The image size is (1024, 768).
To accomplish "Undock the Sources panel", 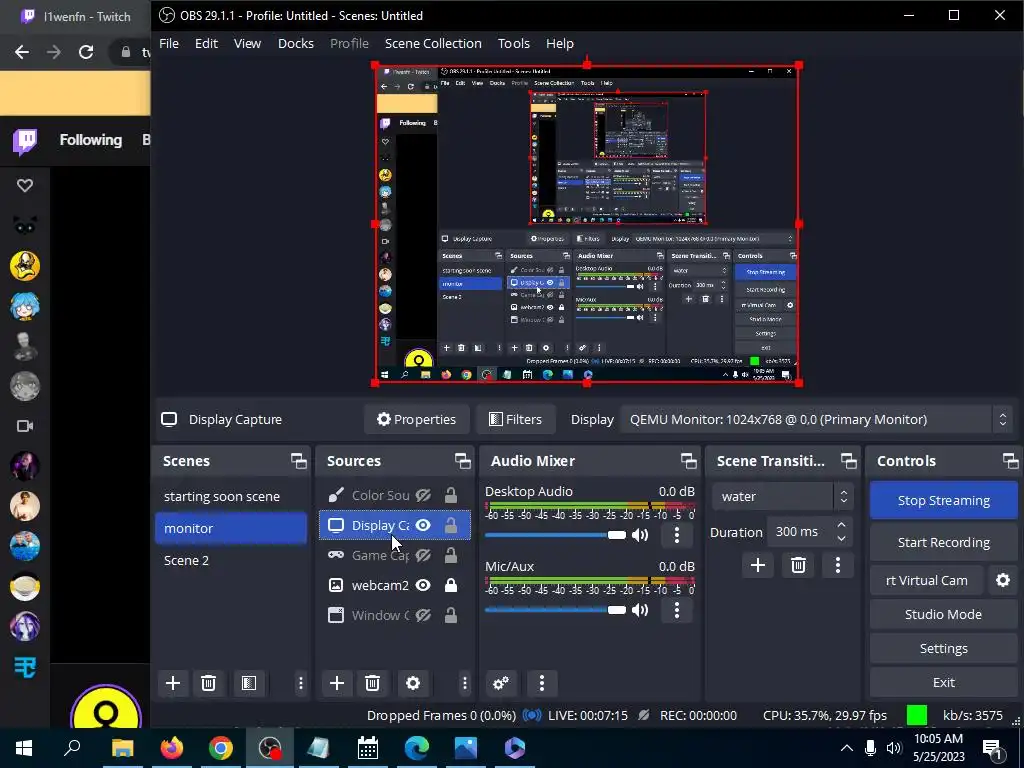I will 462,461.
